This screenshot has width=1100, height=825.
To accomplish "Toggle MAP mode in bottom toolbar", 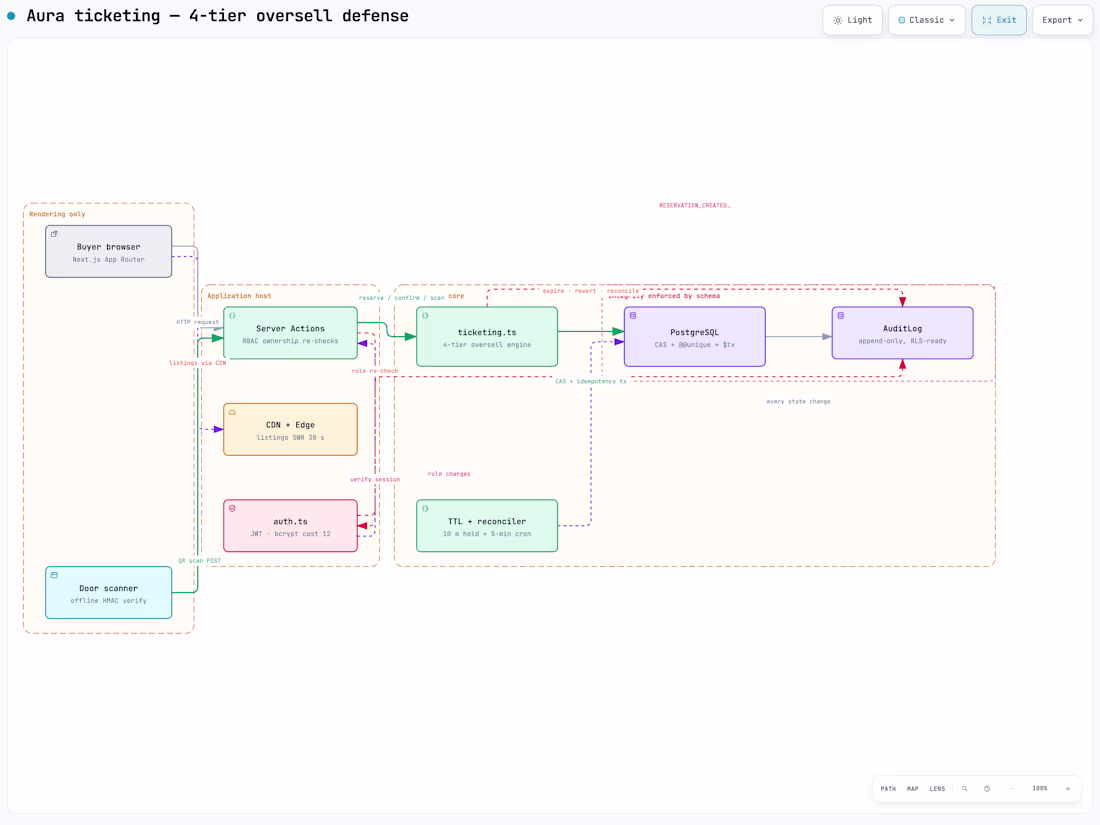I will tap(913, 789).
